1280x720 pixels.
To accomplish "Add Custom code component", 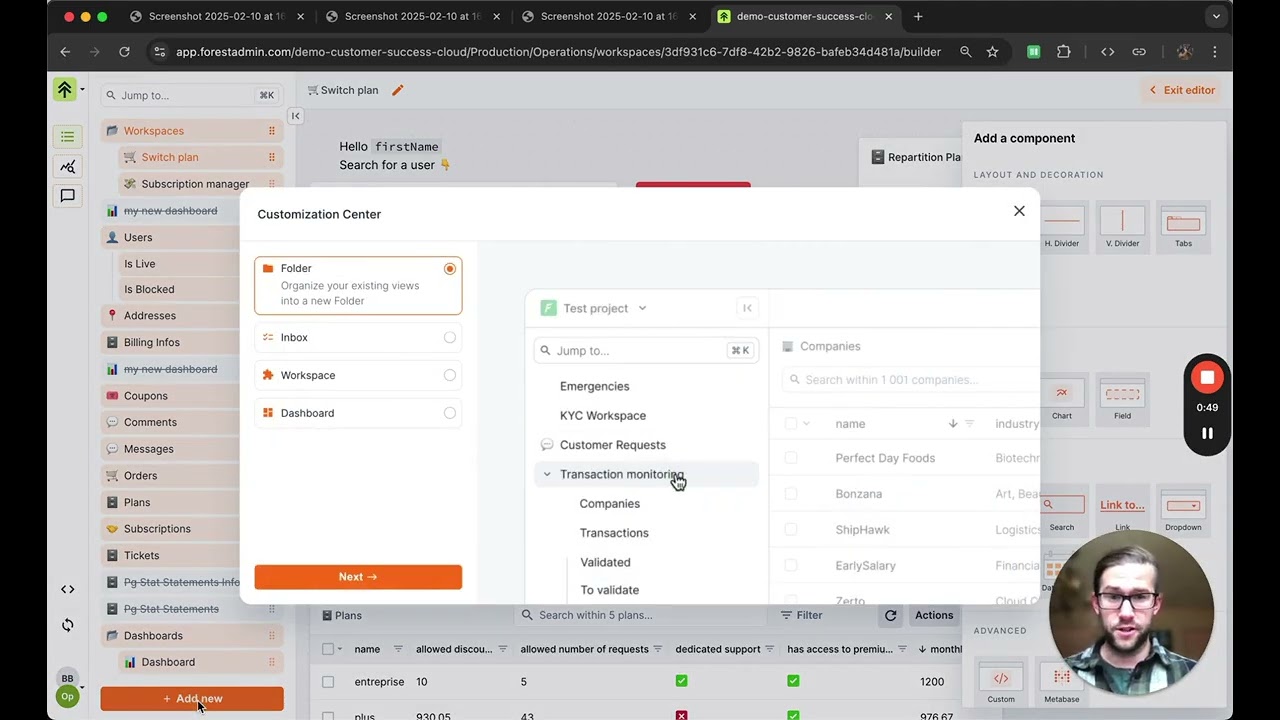I will pyautogui.click(x=1001, y=684).
